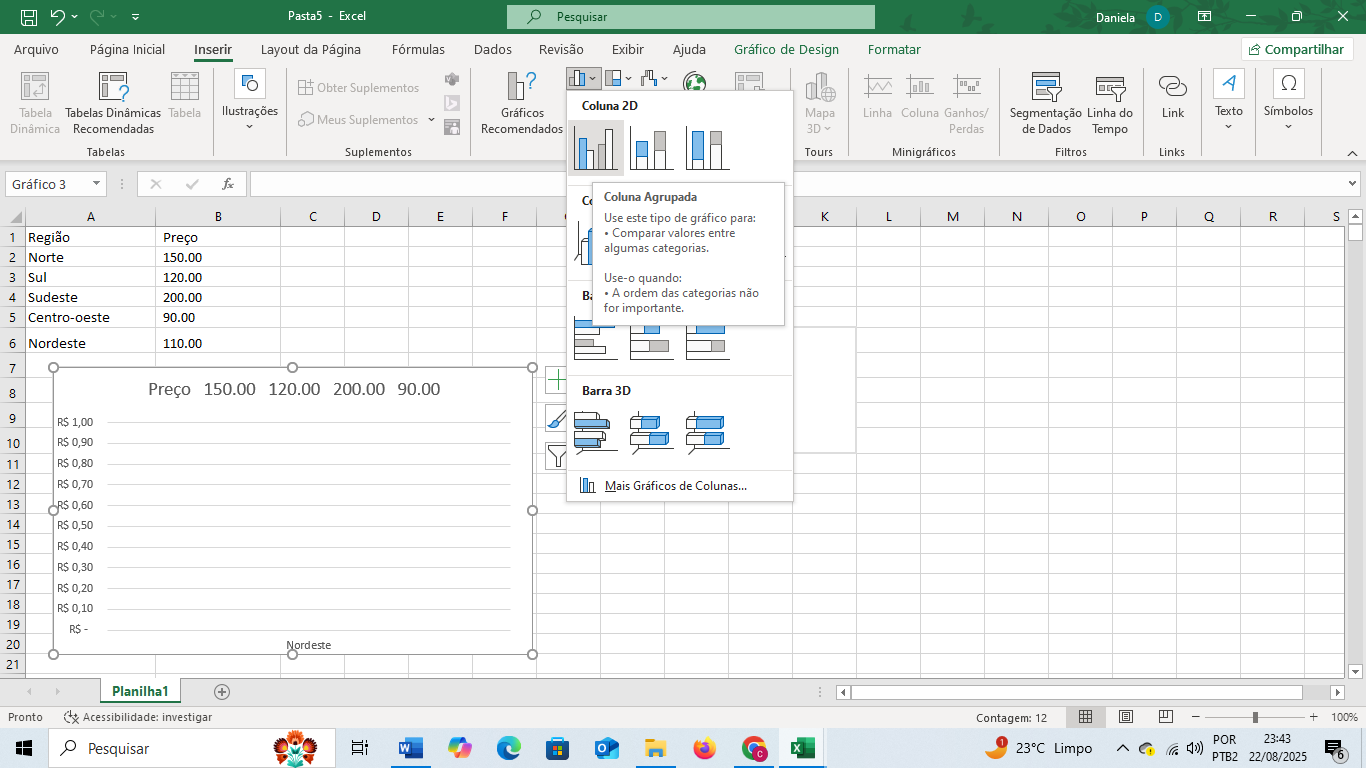Switch to Page Layout view
Screen dimensions: 1366x768
[1126, 717]
